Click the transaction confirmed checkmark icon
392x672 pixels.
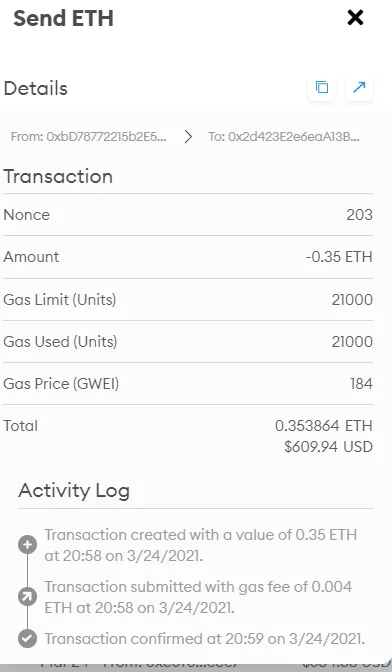pyautogui.click(x=27, y=639)
